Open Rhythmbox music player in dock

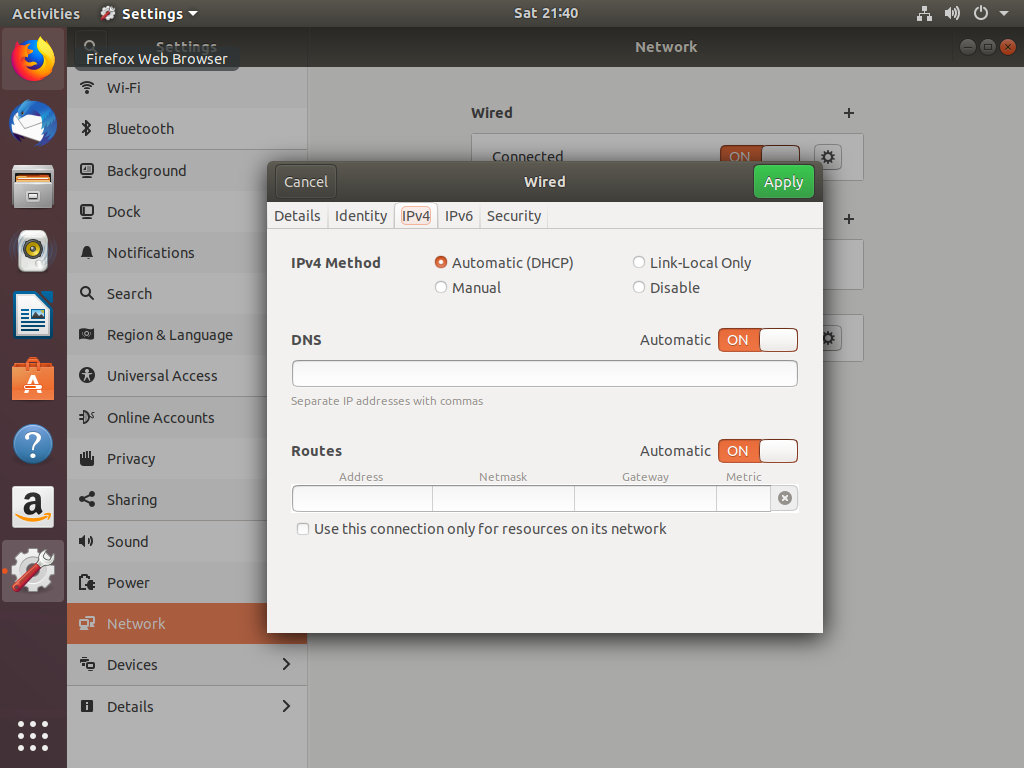pyautogui.click(x=33, y=250)
